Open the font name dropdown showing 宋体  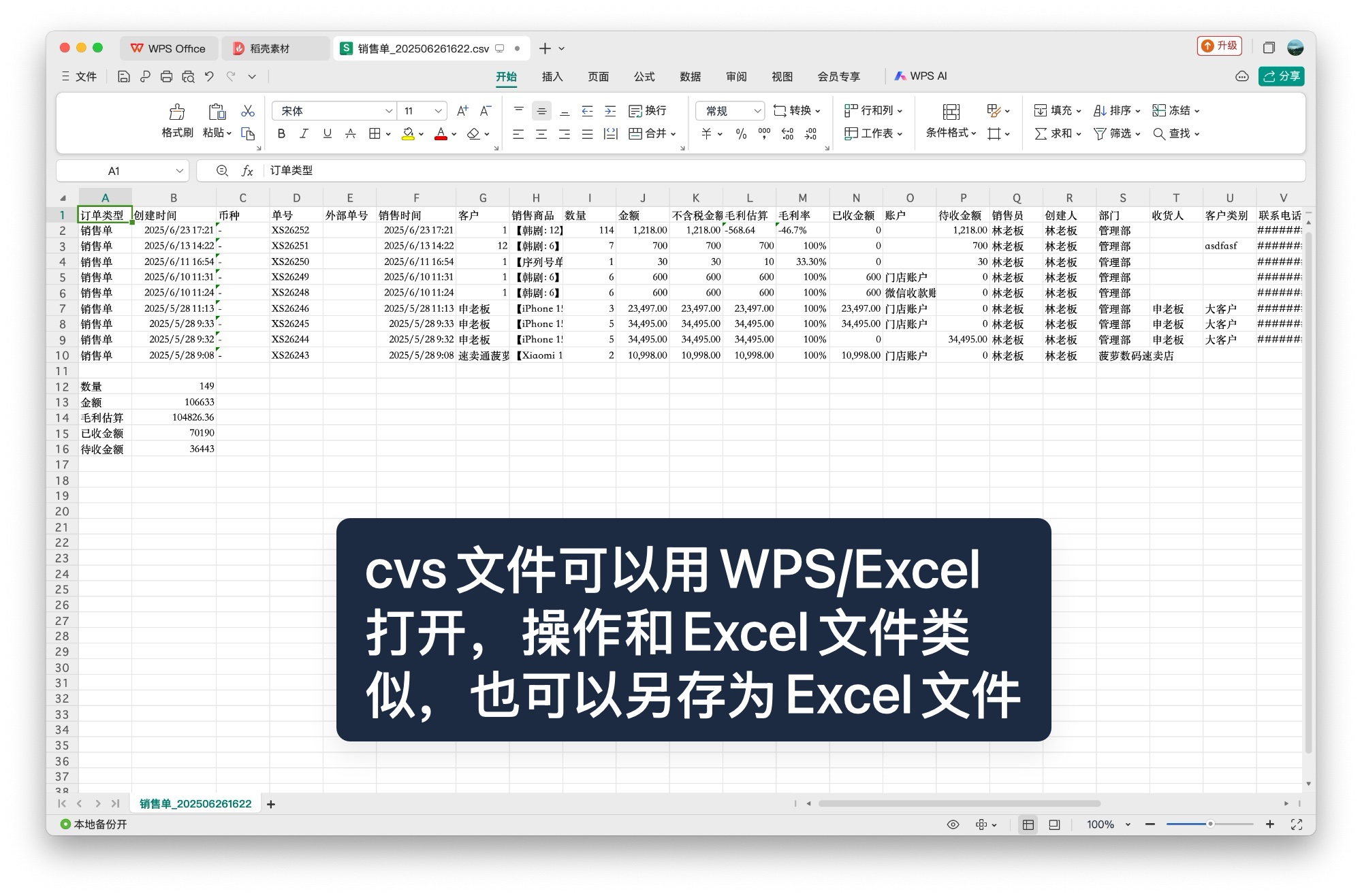coord(388,111)
